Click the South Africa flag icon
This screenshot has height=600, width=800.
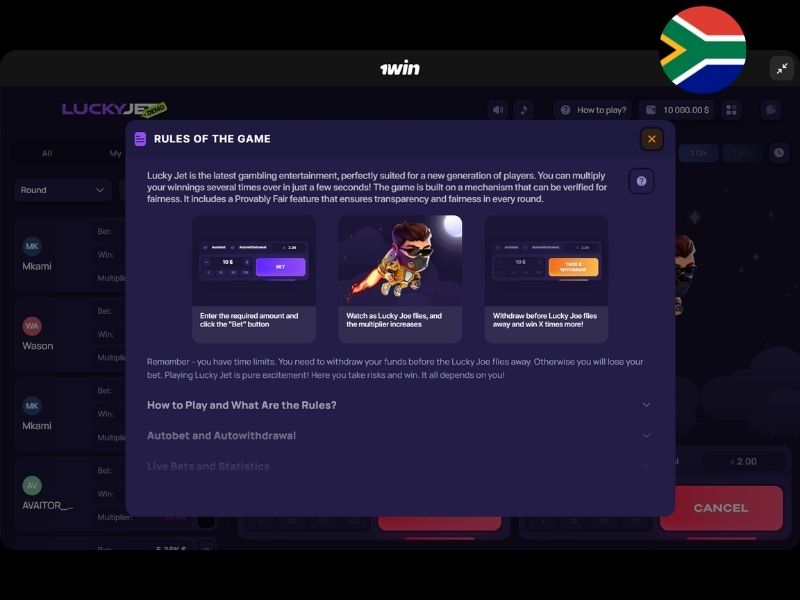point(703,50)
